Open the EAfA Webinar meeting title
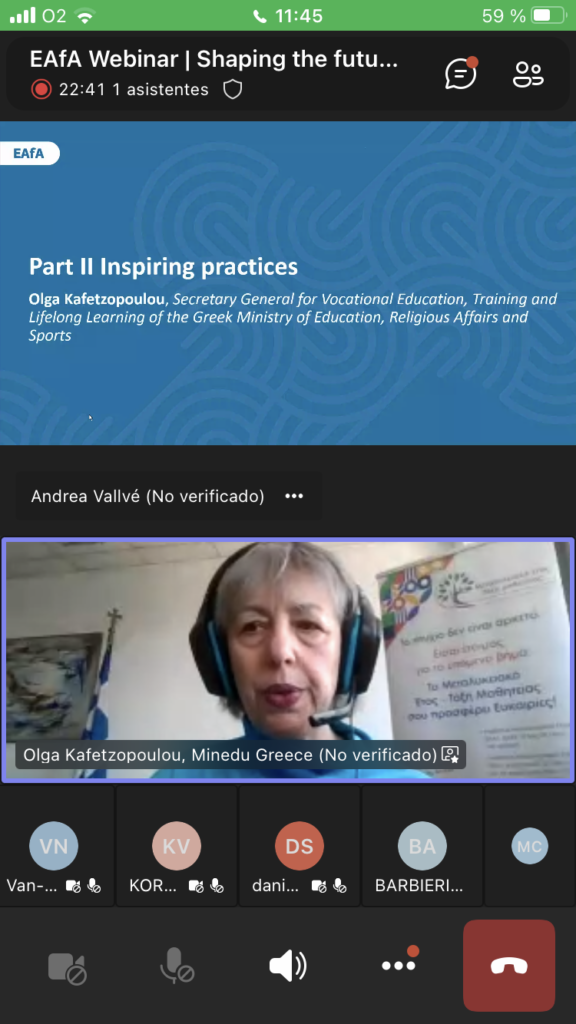The width and height of the screenshot is (576, 1024). [x=214, y=59]
